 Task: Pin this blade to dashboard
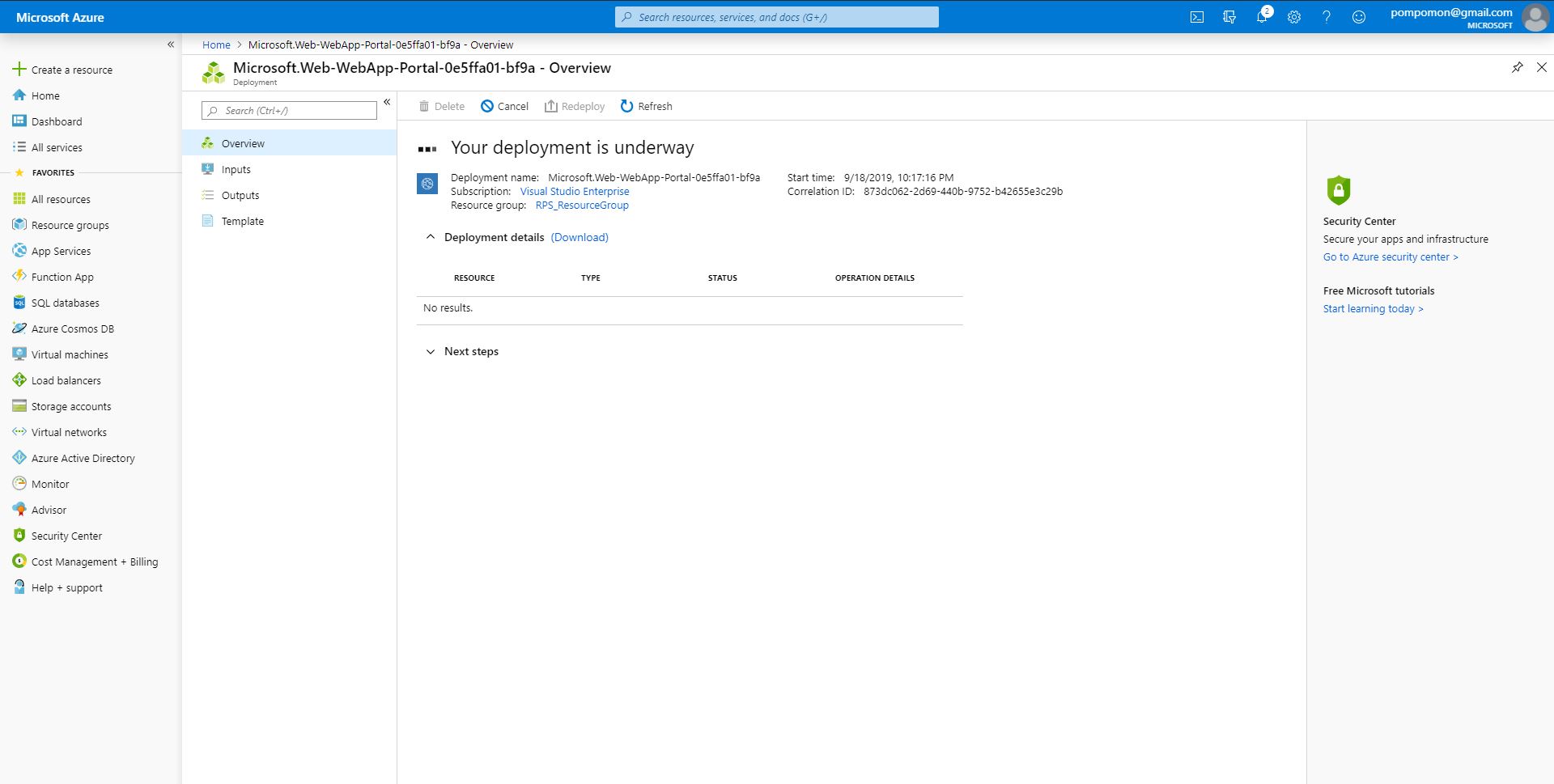pyautogui.click(x=1518, y=68)
